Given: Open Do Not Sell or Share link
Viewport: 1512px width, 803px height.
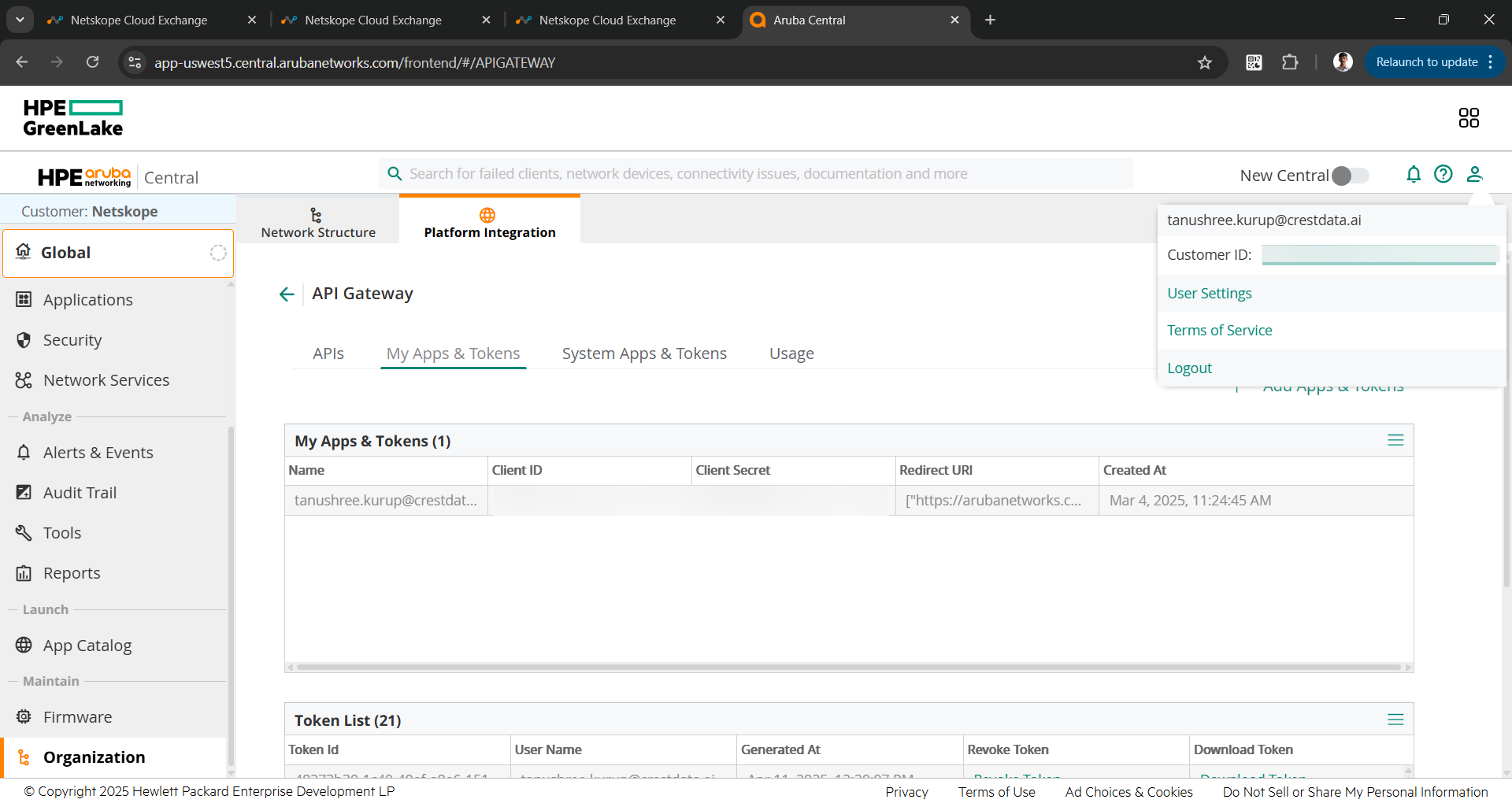Looking at the screenshot, I should [1355, 792].
